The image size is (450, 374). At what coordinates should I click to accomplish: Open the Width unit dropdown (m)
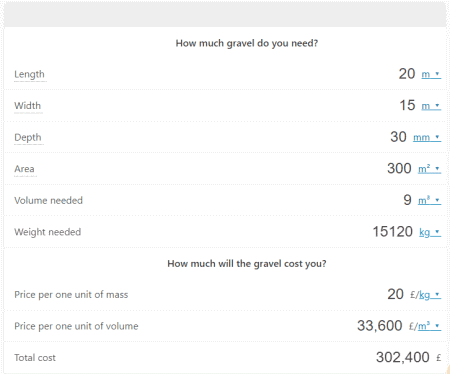431,106
